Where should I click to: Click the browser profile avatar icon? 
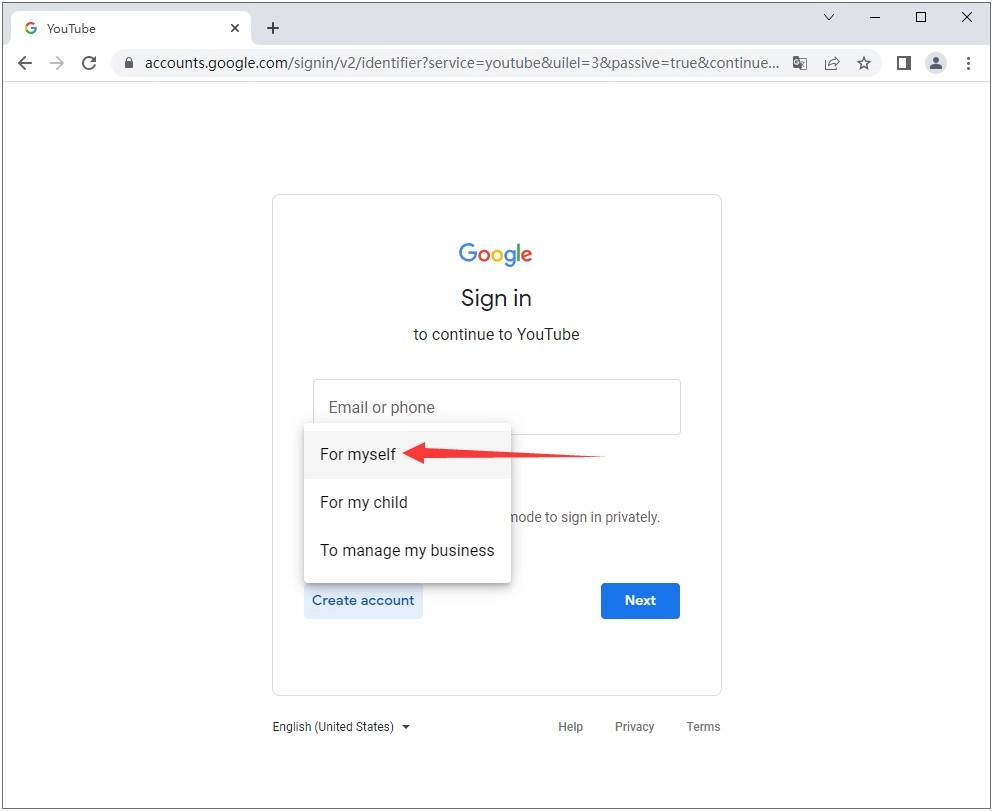936,62
